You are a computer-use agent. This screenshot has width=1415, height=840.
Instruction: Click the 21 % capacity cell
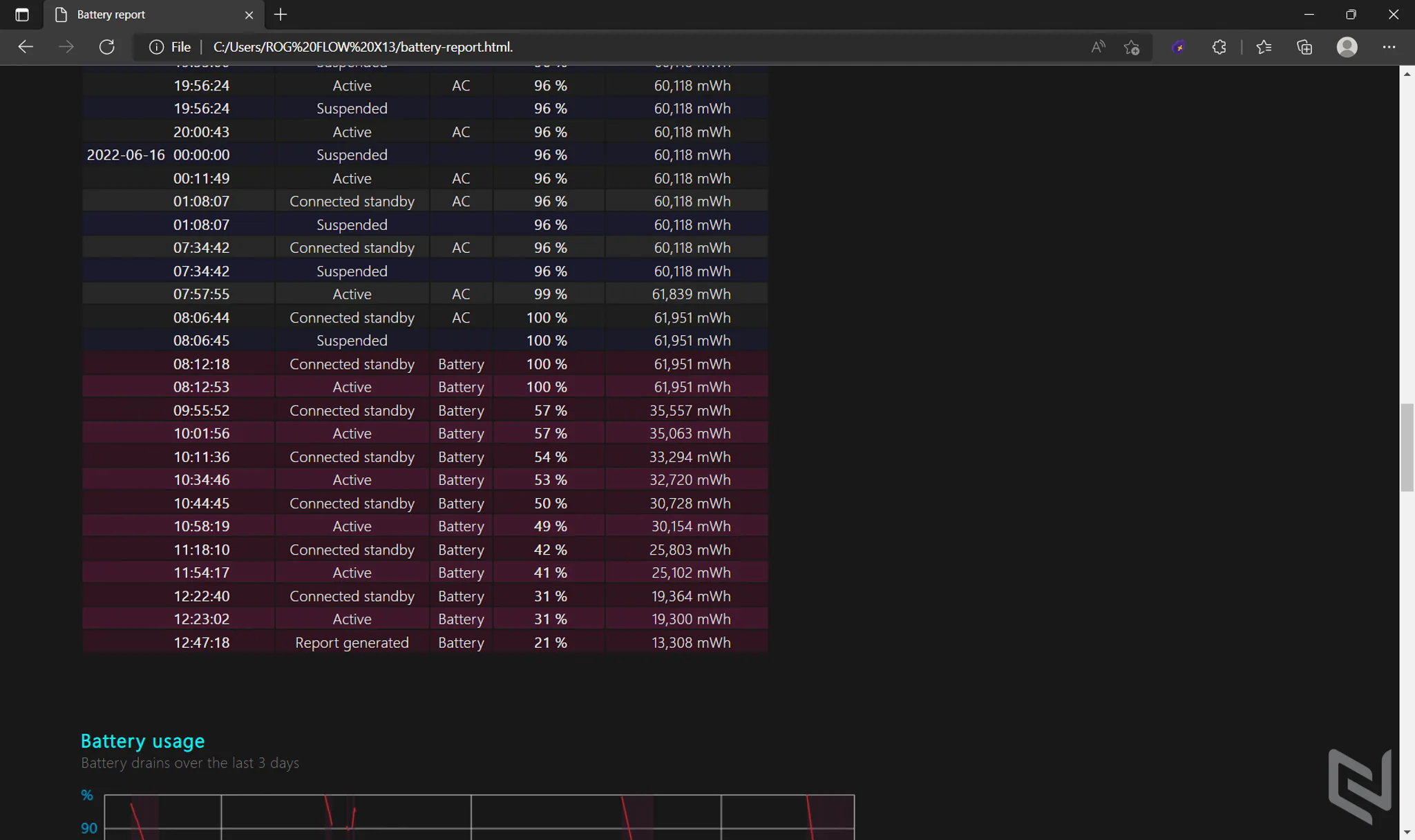click(x=550, y=642)
